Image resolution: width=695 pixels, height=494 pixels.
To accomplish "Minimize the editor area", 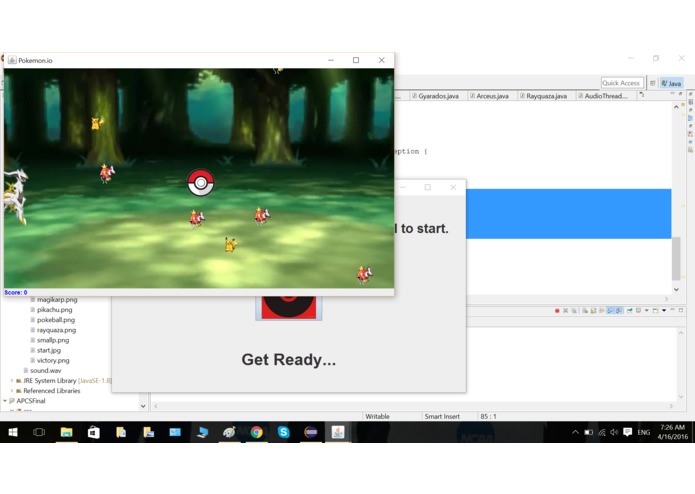I will 673,94.
